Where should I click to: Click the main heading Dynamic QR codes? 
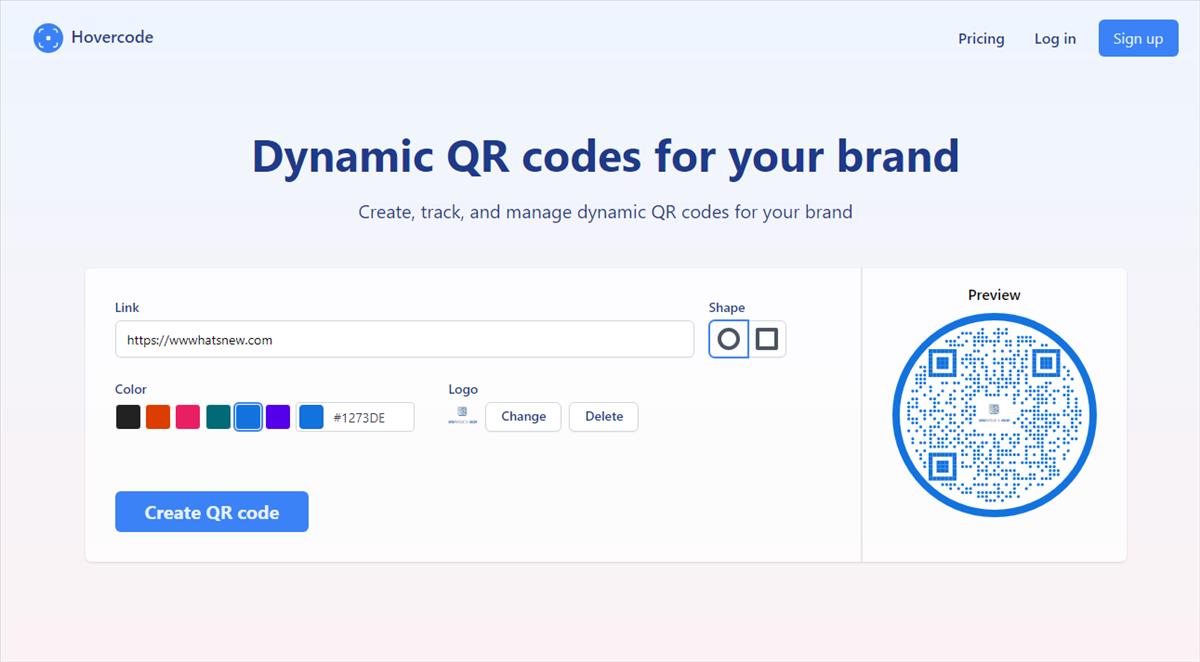605,156
